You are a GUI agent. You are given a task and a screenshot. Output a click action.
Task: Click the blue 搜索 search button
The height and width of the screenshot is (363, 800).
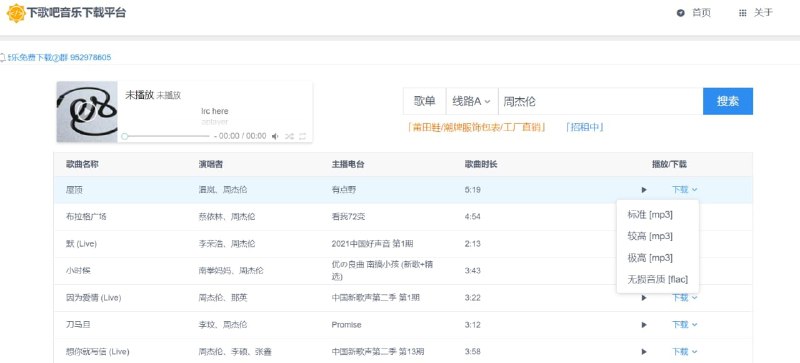click(728, 101)
